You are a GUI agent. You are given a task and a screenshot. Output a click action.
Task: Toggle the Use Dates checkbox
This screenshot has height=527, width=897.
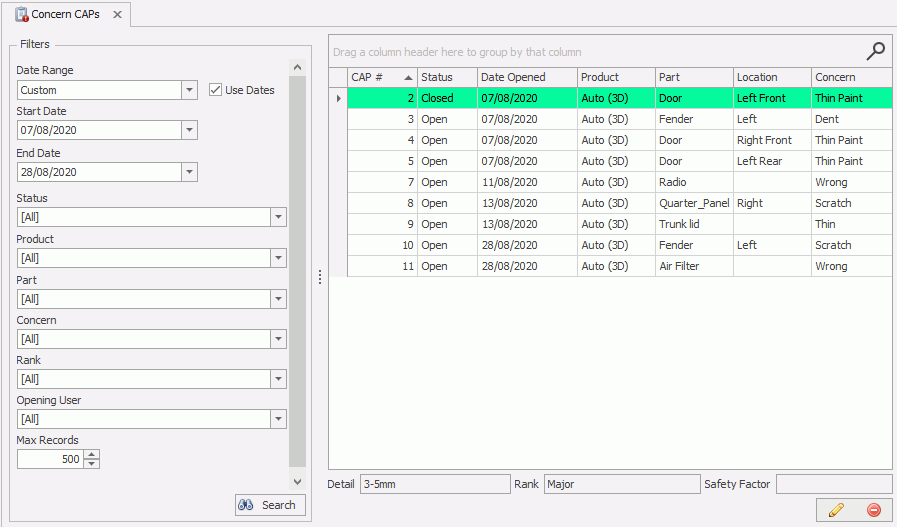coord(215,90)
